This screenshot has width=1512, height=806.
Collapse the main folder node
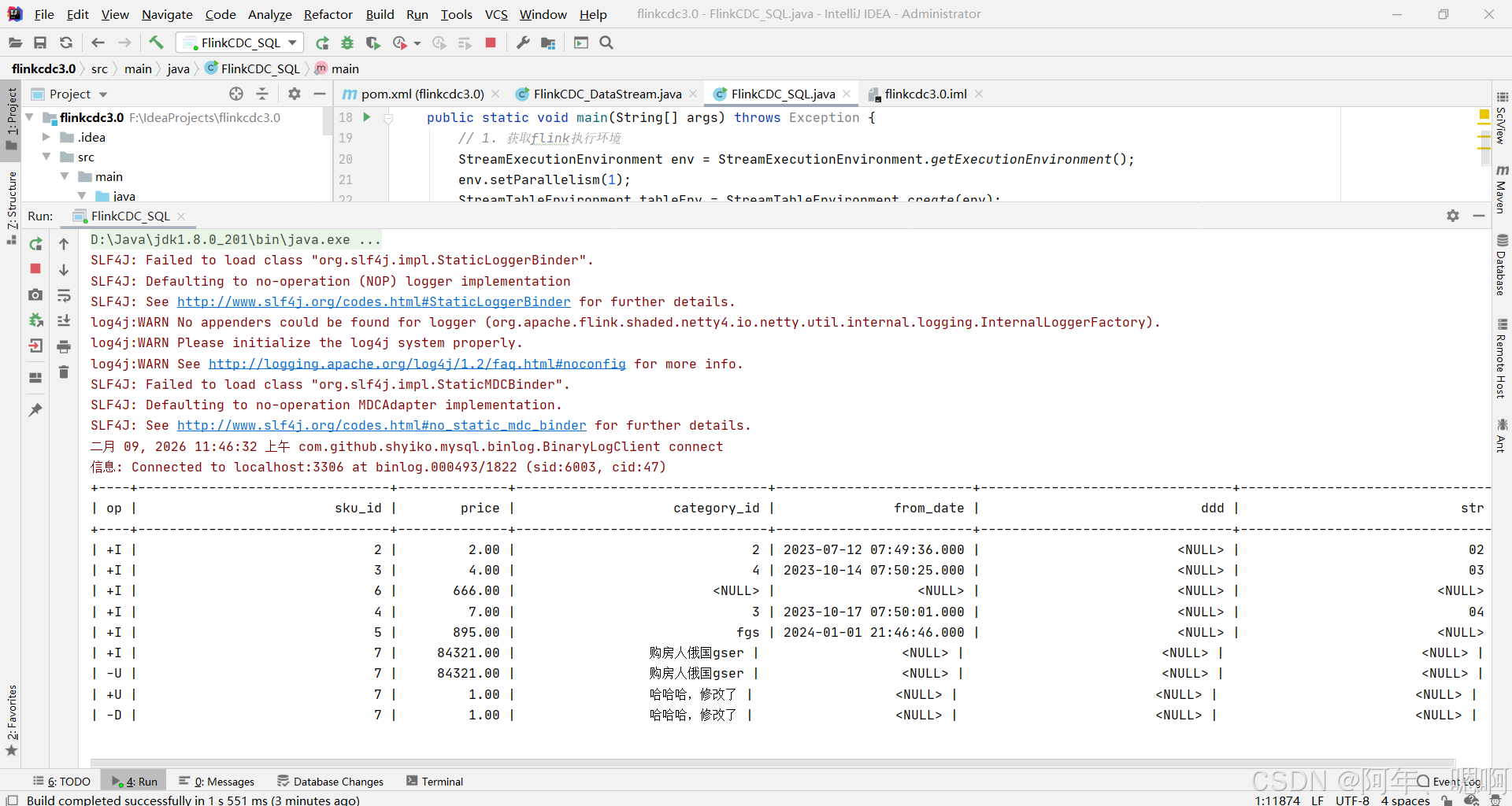(65, 176)
